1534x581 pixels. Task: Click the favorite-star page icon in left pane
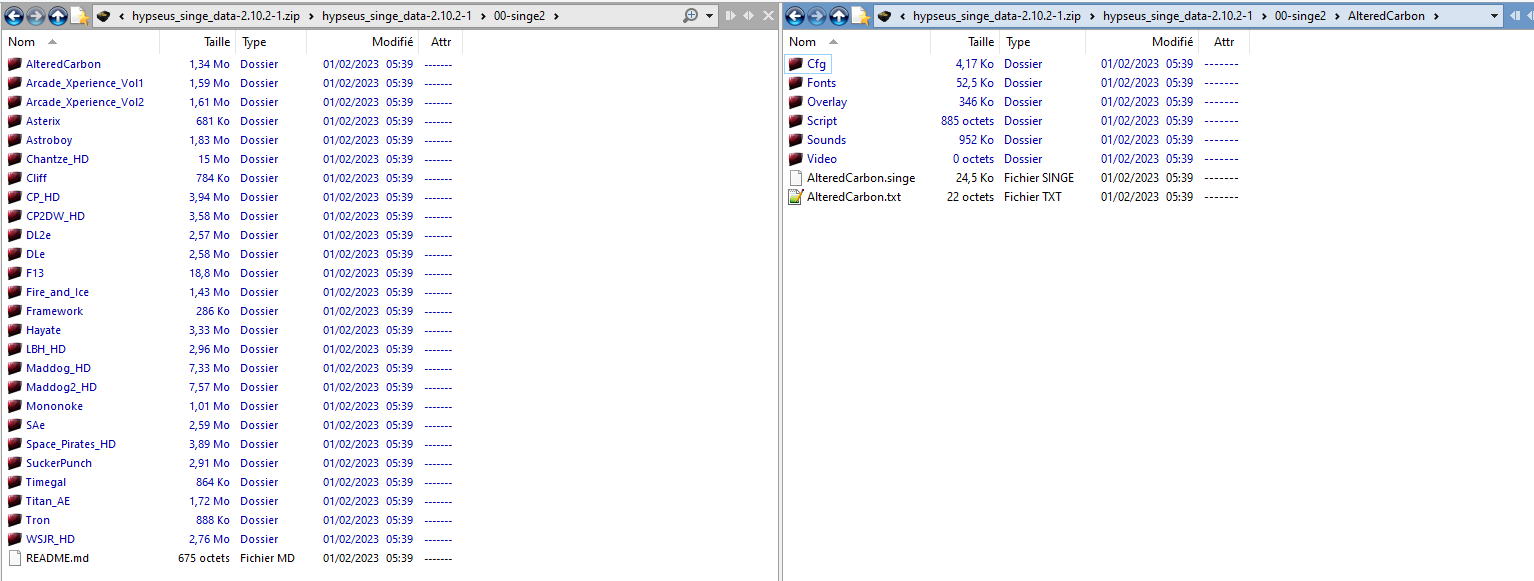pyautogui.click(x=81, y=15)
